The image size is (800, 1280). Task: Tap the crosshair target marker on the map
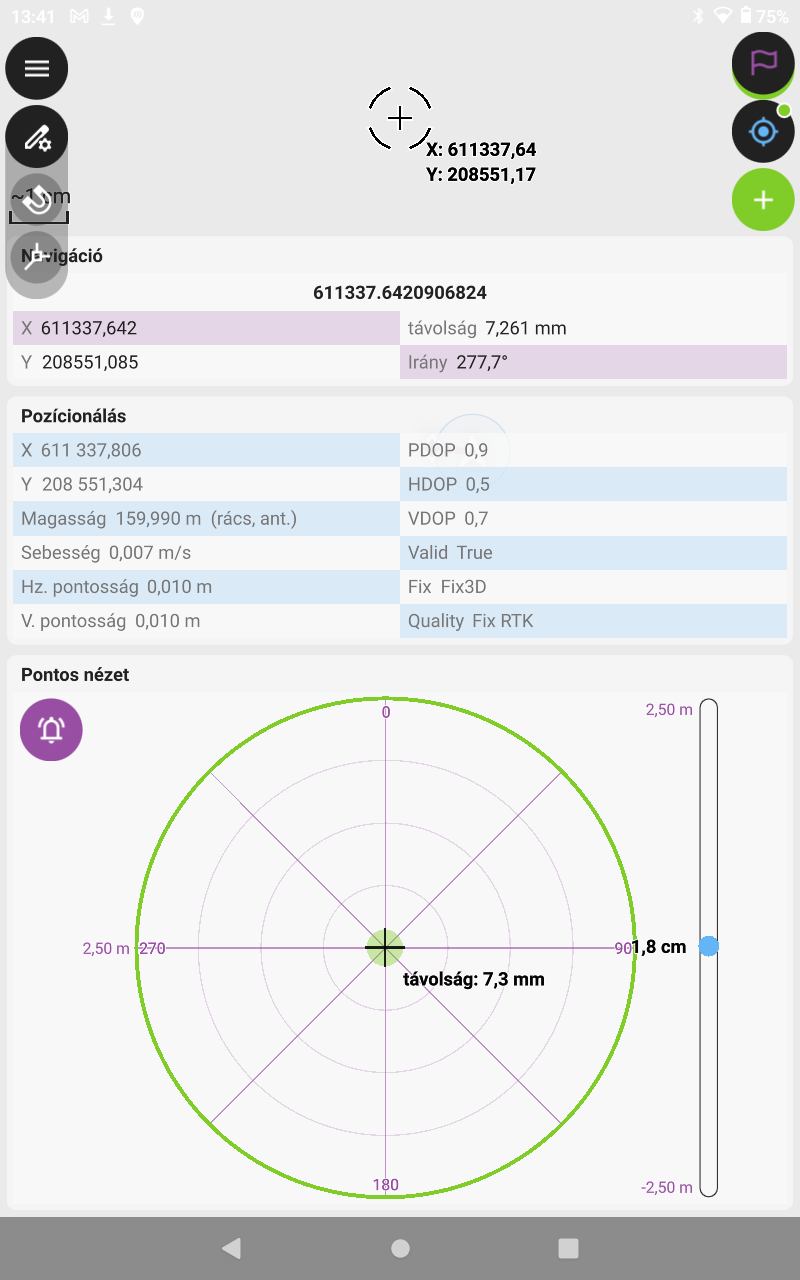coord(400,118)
